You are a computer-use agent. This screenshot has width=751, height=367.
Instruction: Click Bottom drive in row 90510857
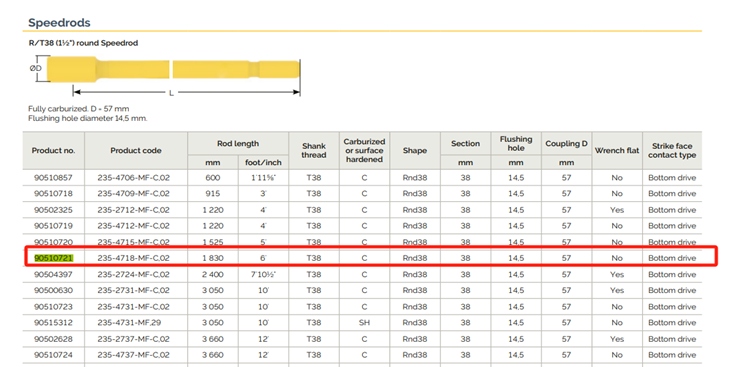point(672,178)
